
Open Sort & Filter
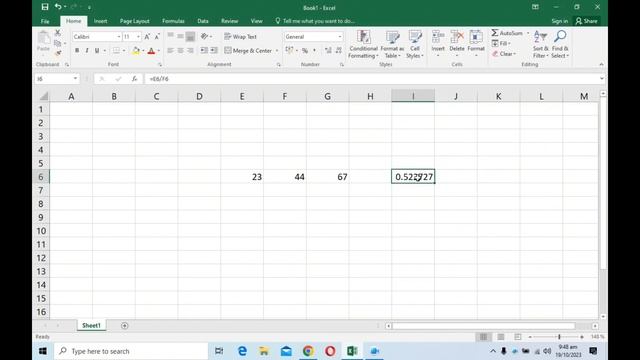click(540, 44)
